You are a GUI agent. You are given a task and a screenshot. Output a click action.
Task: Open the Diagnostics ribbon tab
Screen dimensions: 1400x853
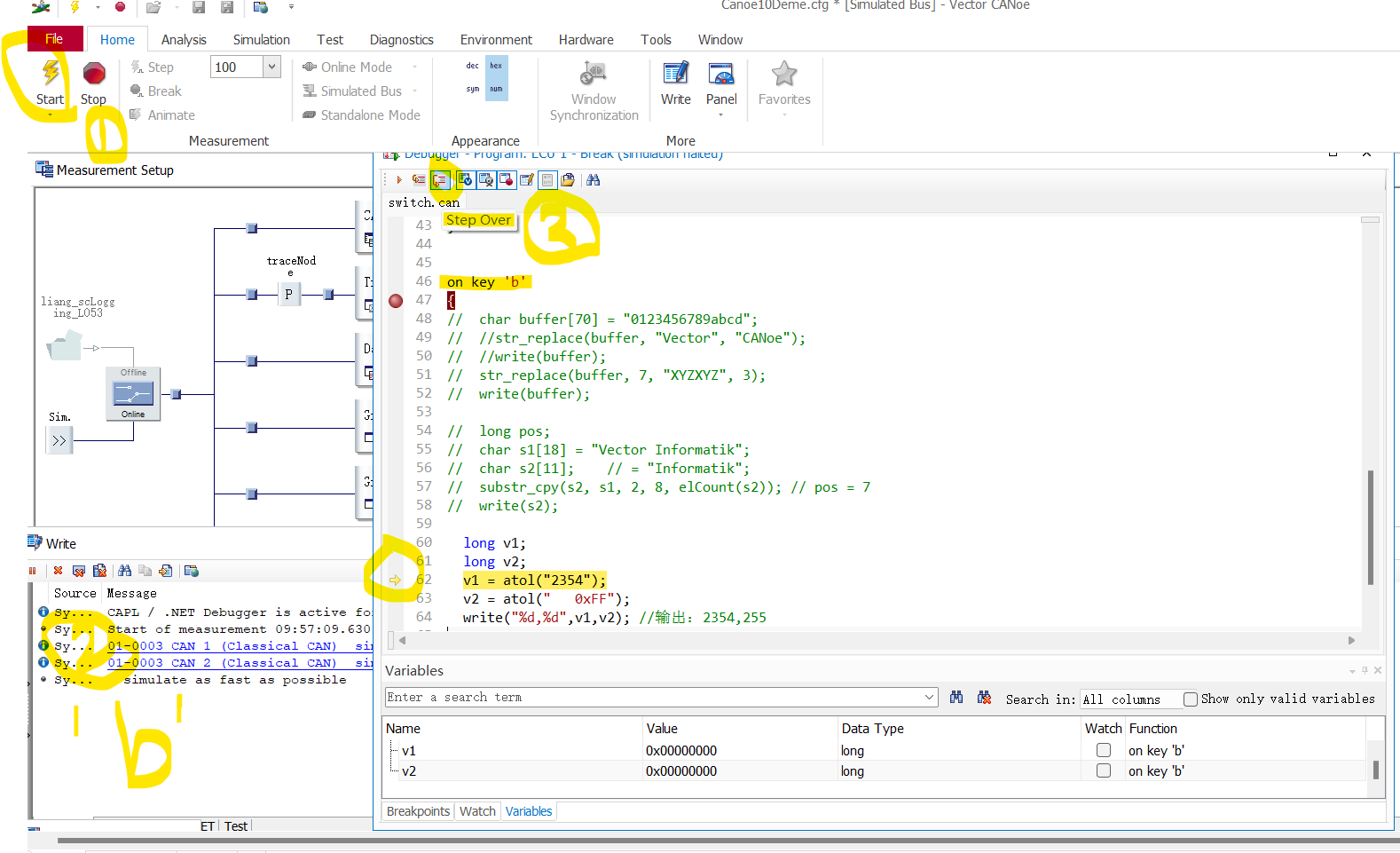tap(402, 40)
